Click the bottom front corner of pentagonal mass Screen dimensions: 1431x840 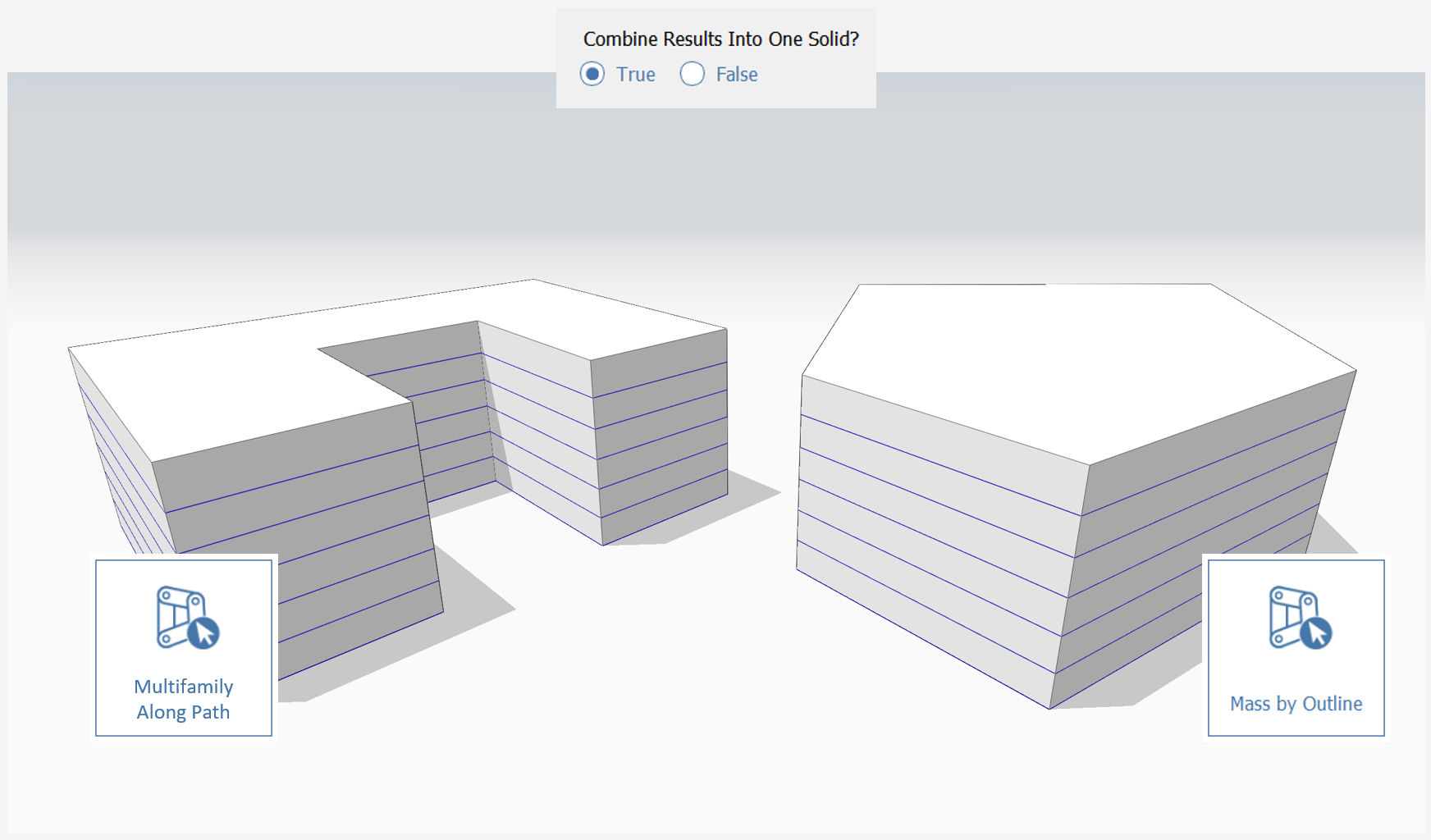(x=1049, y=707)
